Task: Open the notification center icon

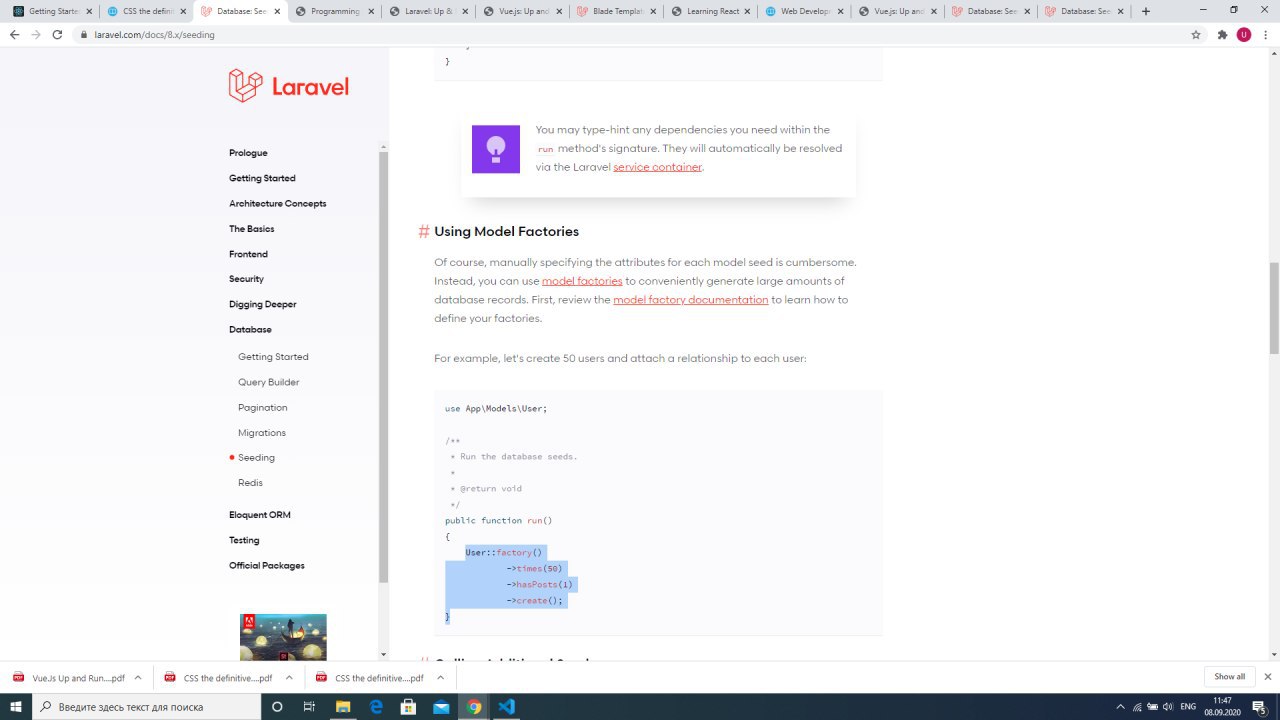Action: tap(1259, 706)
